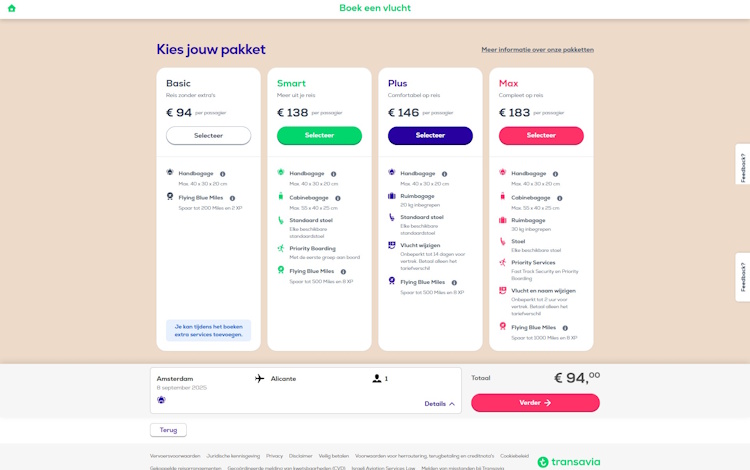The image size is (750, 470).
Task: Select the green Smart package button
Action: point(320,136)
